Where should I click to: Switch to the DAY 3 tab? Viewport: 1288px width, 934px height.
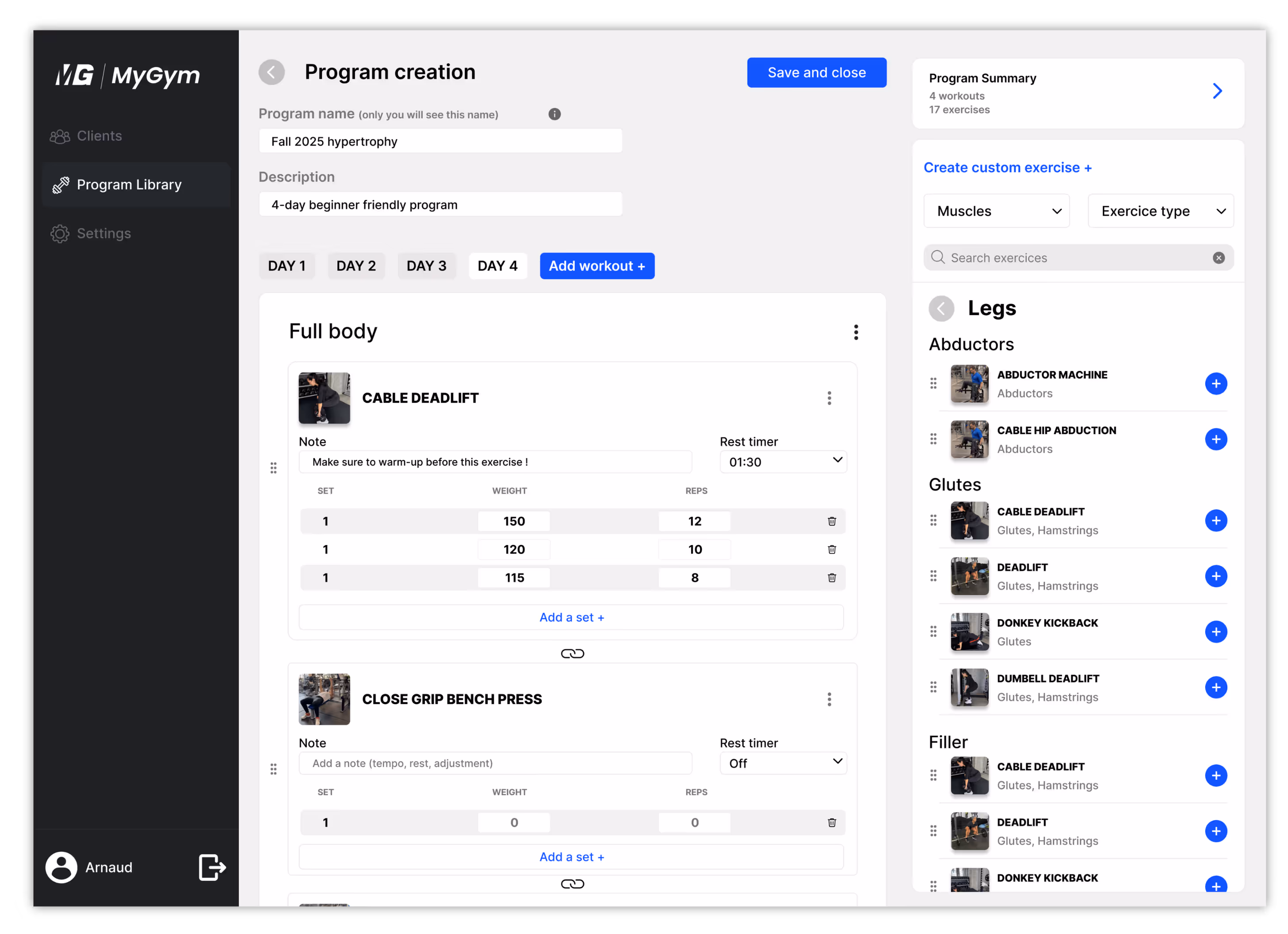[427, 266]
